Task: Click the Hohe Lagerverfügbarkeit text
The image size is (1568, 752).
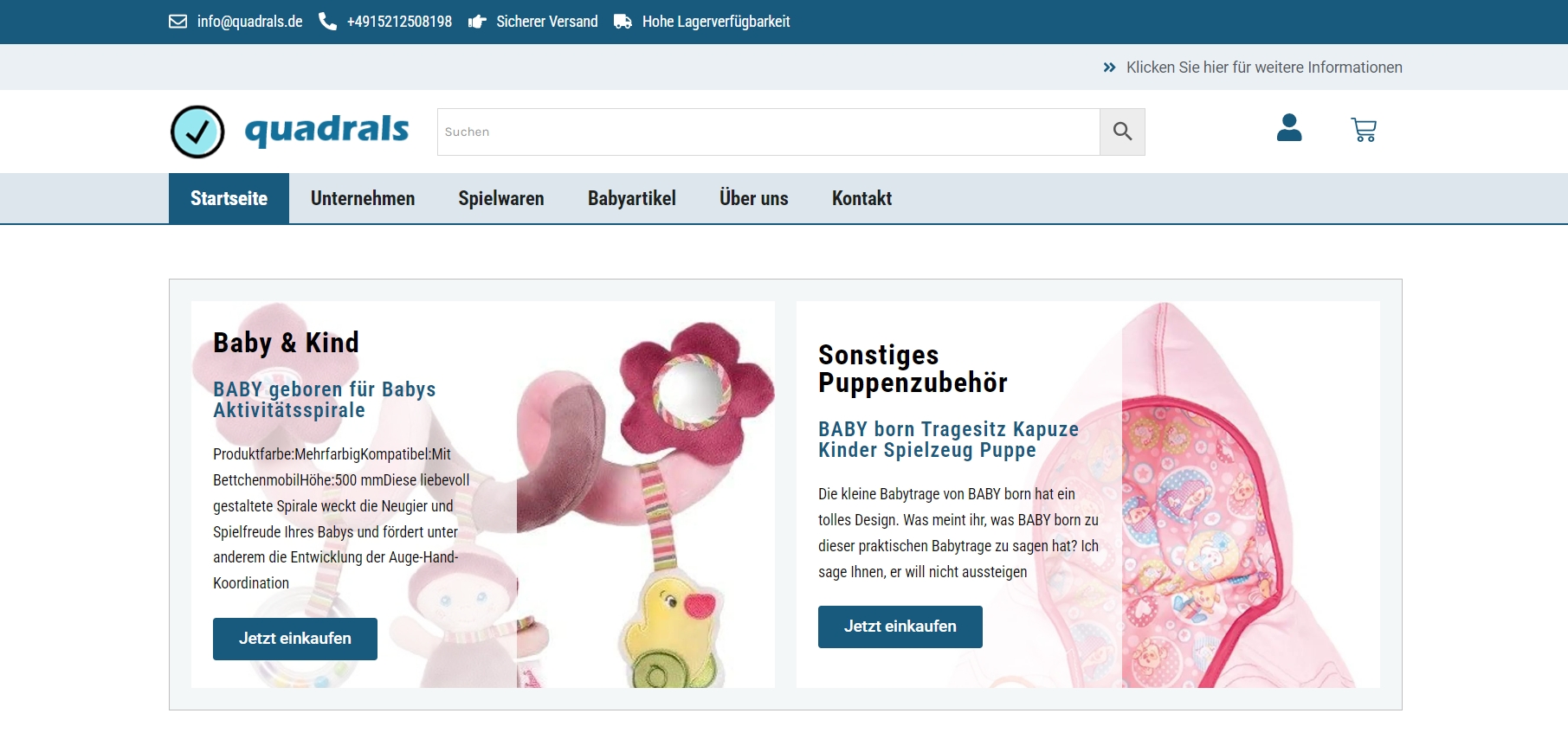Action: (x=716, y=22)
